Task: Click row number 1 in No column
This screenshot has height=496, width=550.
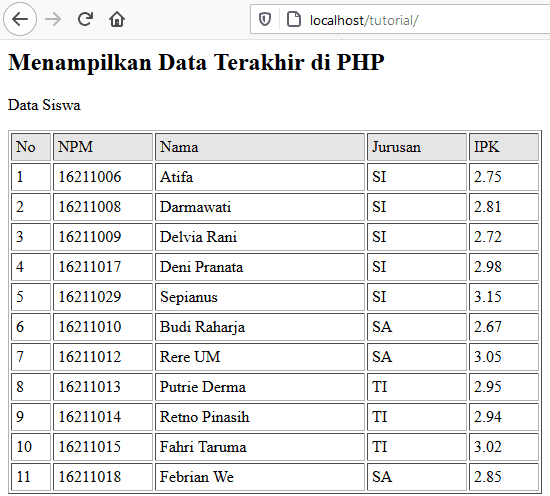Action: pos(31,177)
